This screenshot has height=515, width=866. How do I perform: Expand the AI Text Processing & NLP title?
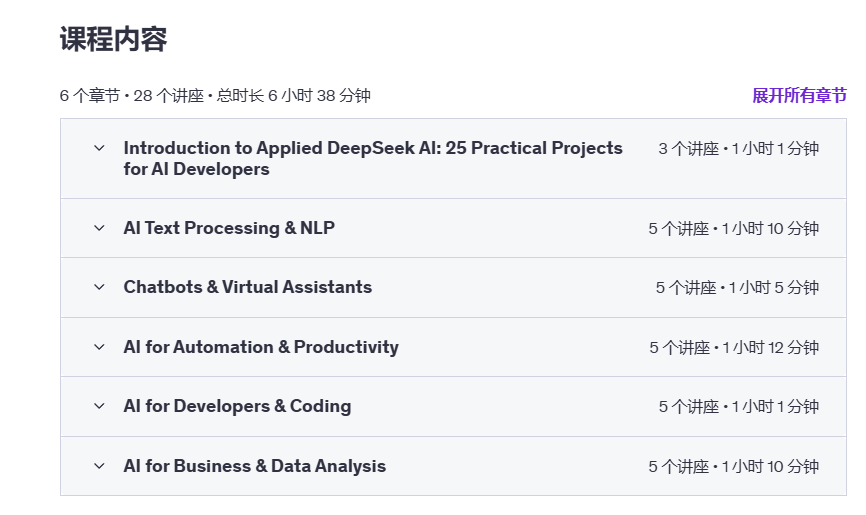tap(229, 228)
